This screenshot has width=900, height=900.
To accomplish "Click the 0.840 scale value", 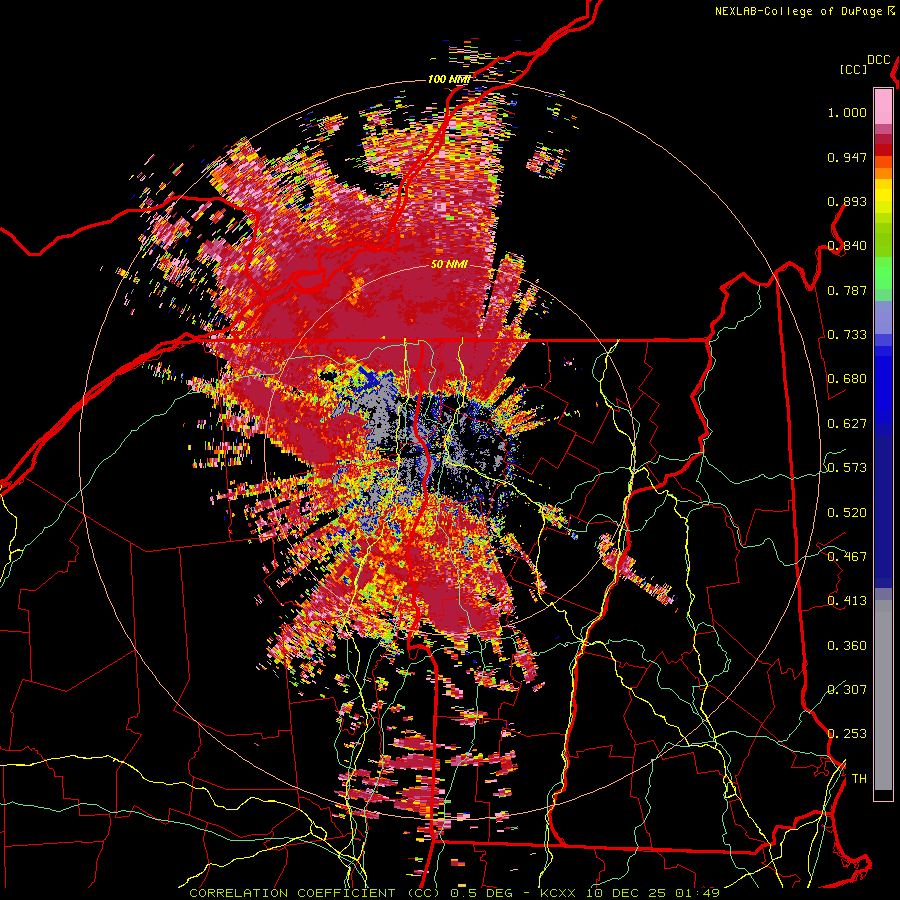I will click(x=847, y=246).
